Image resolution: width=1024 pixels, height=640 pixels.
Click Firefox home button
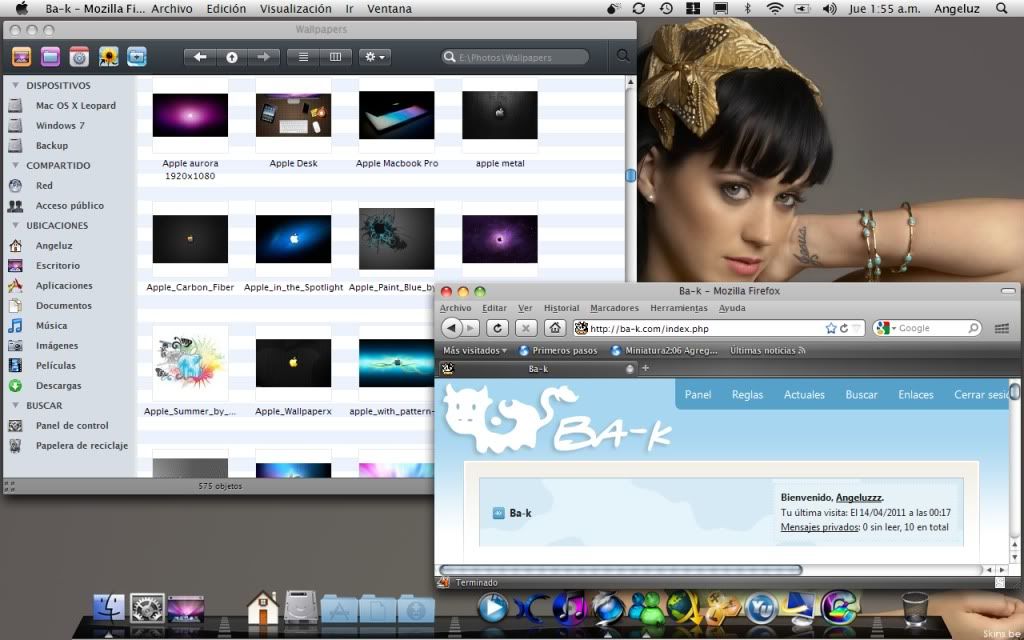click(554, 328)
